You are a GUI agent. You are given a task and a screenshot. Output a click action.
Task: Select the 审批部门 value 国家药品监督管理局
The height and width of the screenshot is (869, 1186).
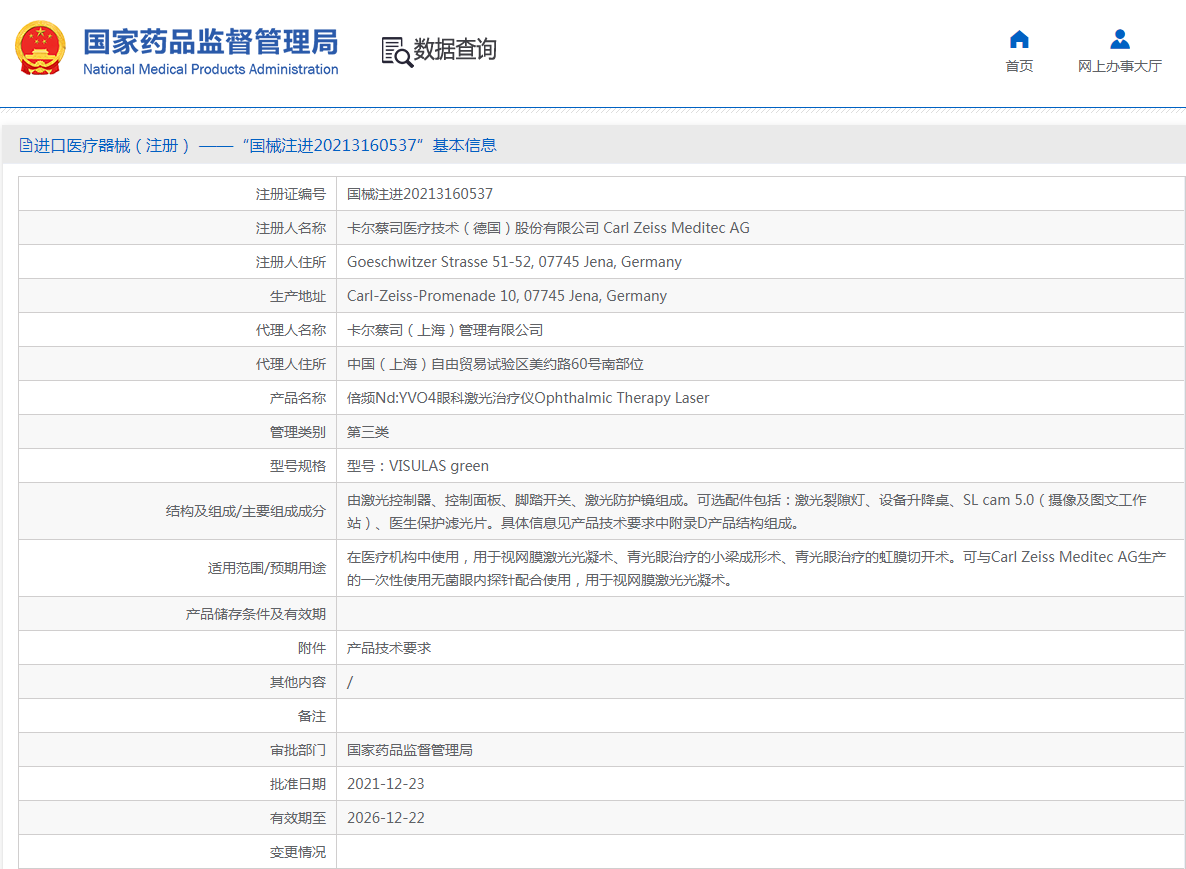410,750
